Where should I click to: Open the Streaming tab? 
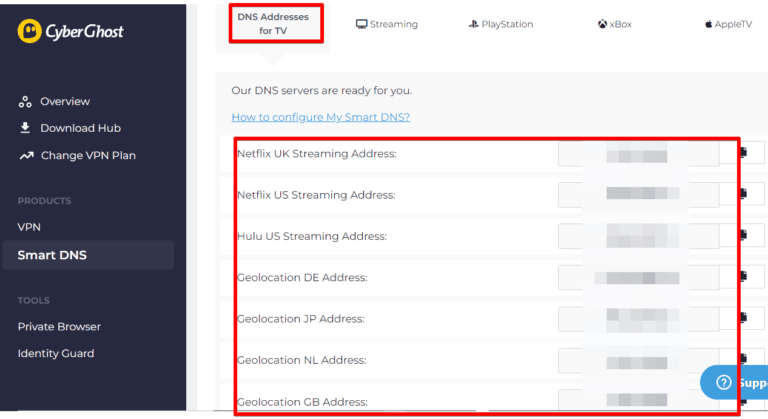point(387,24)
